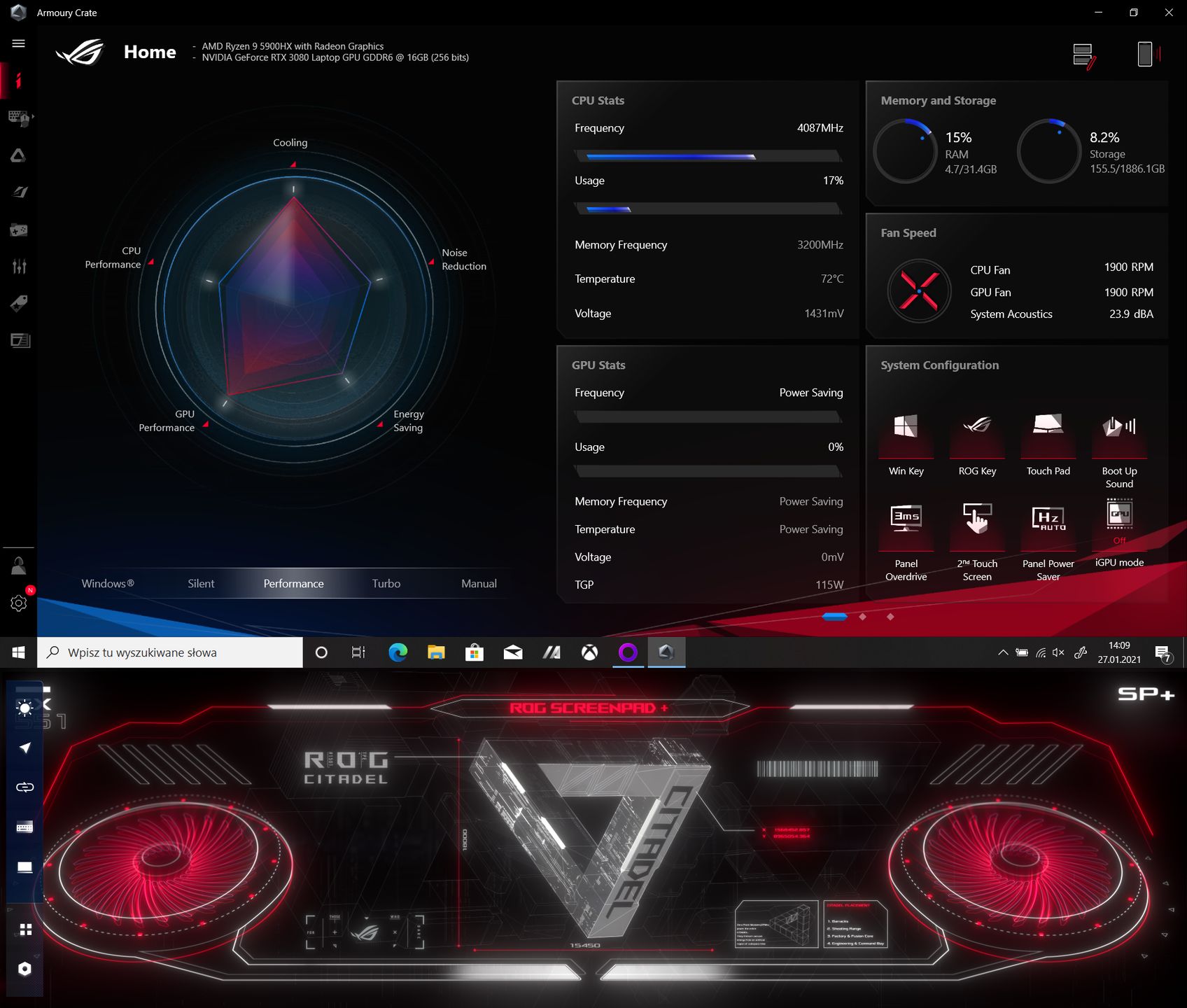This screenshot has width=1187, height=1008.
Task: Click the CPU Usage progress bar
Action: pyautogui.click(x=707, y=209)
